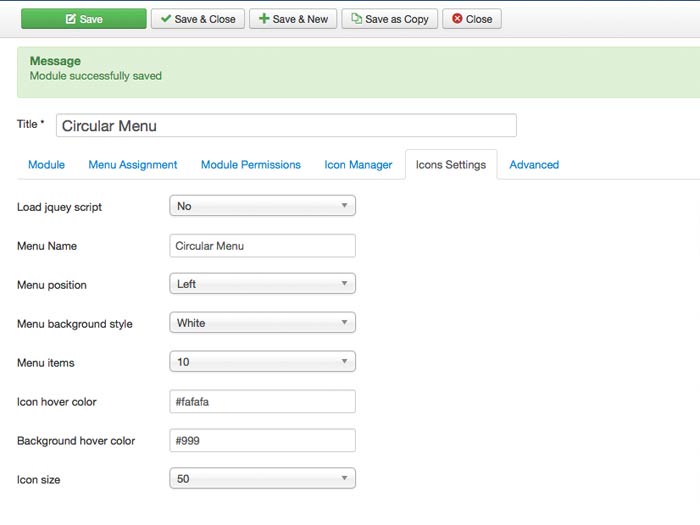This screenshot has height=525, width=700.
Task: Expand the Load jquey script dropdown
Action: pyautogui.click(x=263, y=206)
